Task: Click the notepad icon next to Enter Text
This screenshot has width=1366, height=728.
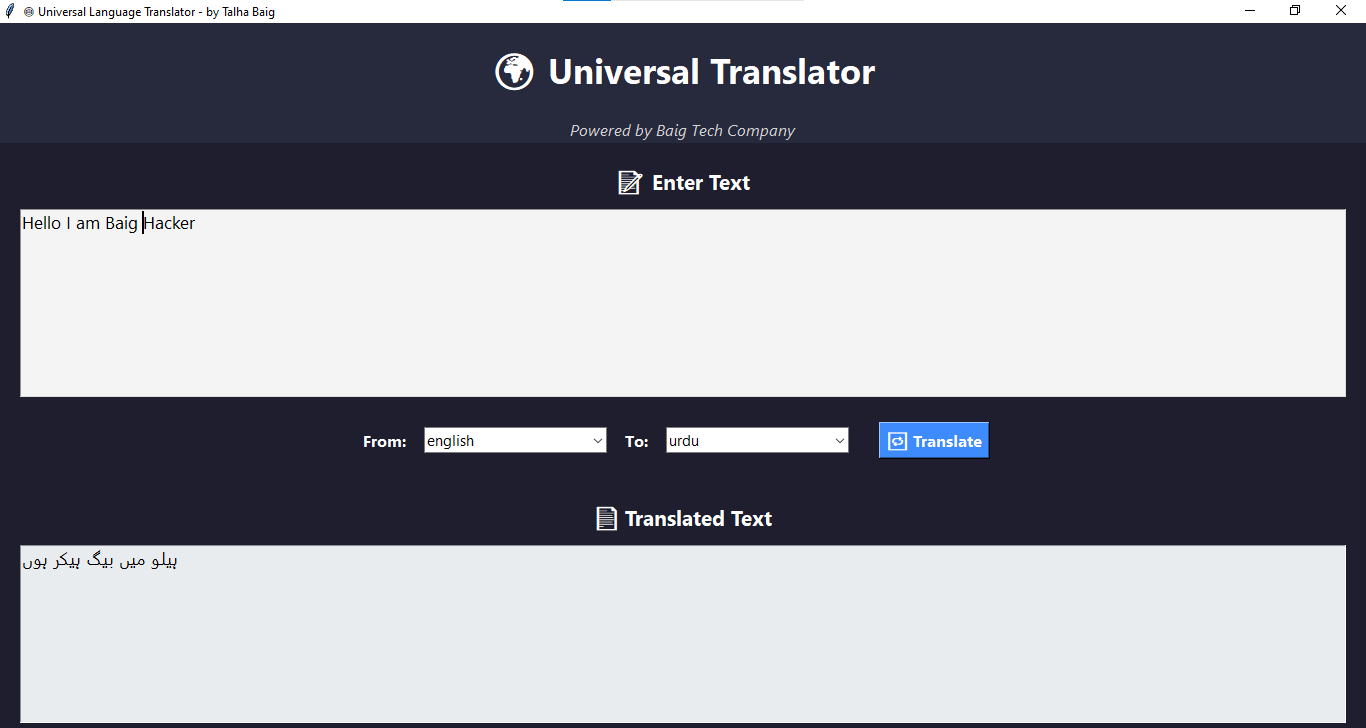Action: pos(629,183)
